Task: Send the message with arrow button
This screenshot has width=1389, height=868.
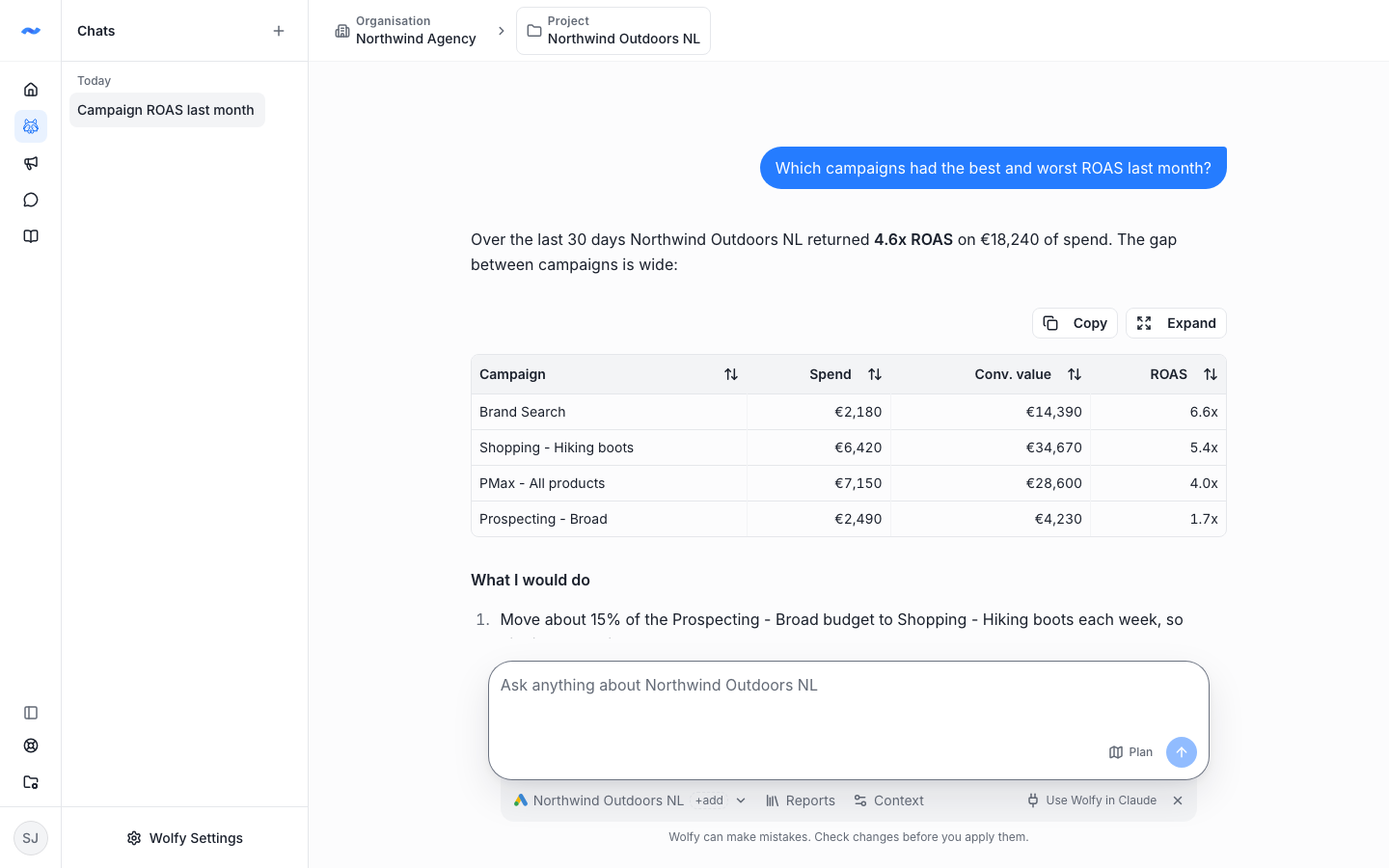Action: tap(1182, 752)
